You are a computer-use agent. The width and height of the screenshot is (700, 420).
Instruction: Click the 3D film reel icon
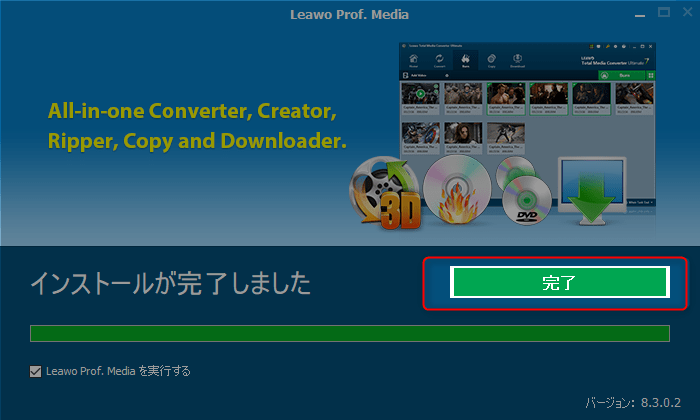pos(385,193)
